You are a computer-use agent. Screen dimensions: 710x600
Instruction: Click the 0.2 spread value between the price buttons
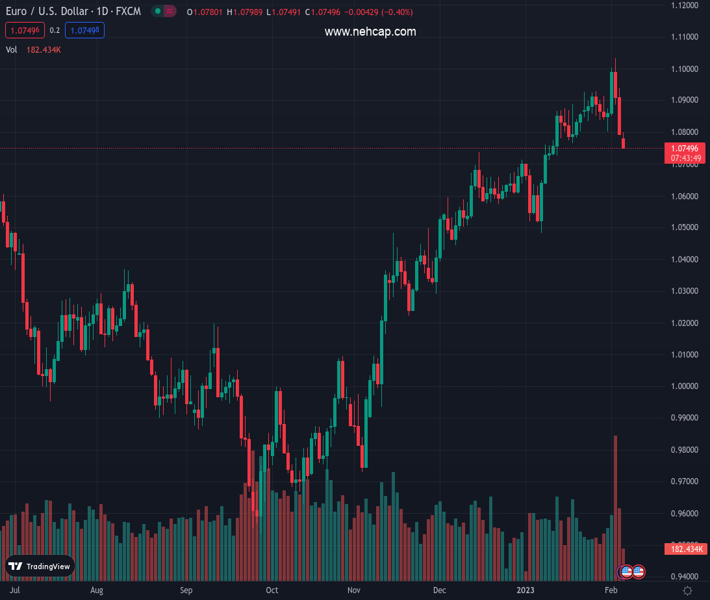pyautogui.click(x=55, y=30)
